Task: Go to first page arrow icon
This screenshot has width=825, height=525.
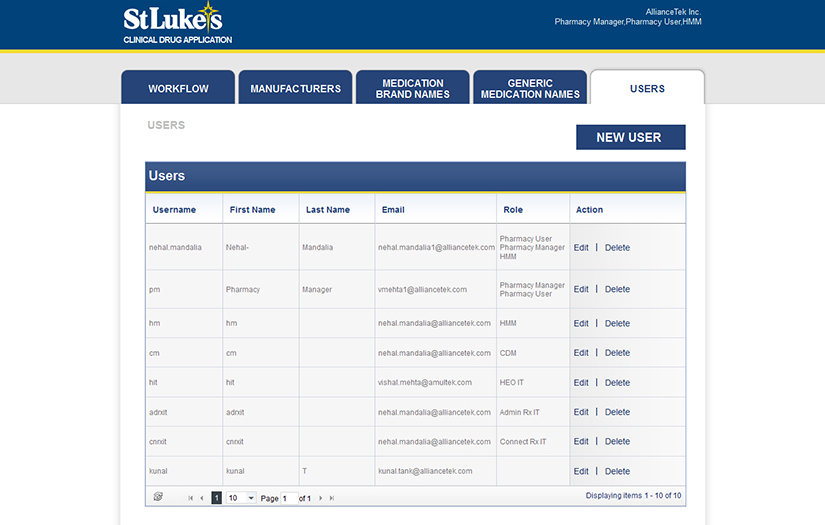Action: [x=190, y=498]
